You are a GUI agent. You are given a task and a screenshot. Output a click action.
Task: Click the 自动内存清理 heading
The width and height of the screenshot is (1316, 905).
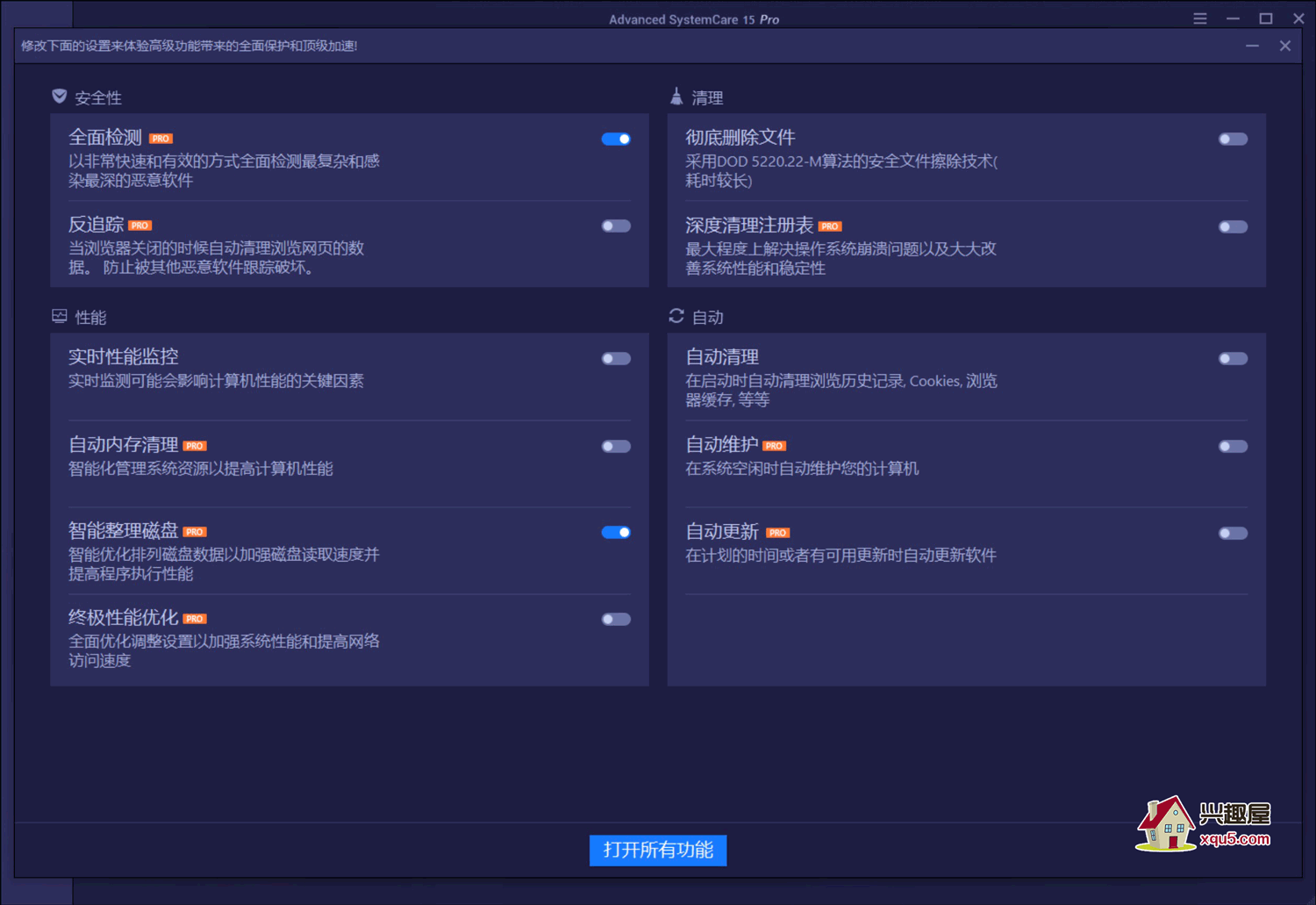point(124,445)
